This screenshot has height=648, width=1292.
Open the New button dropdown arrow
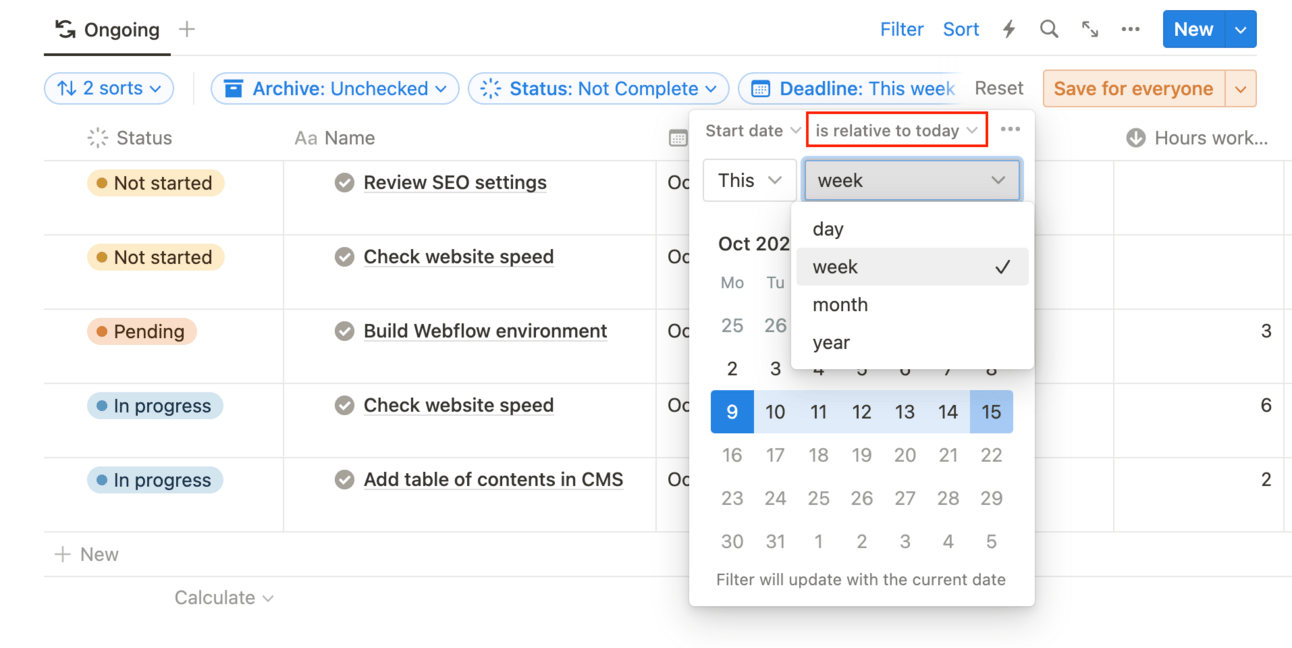coord(1241,30)
